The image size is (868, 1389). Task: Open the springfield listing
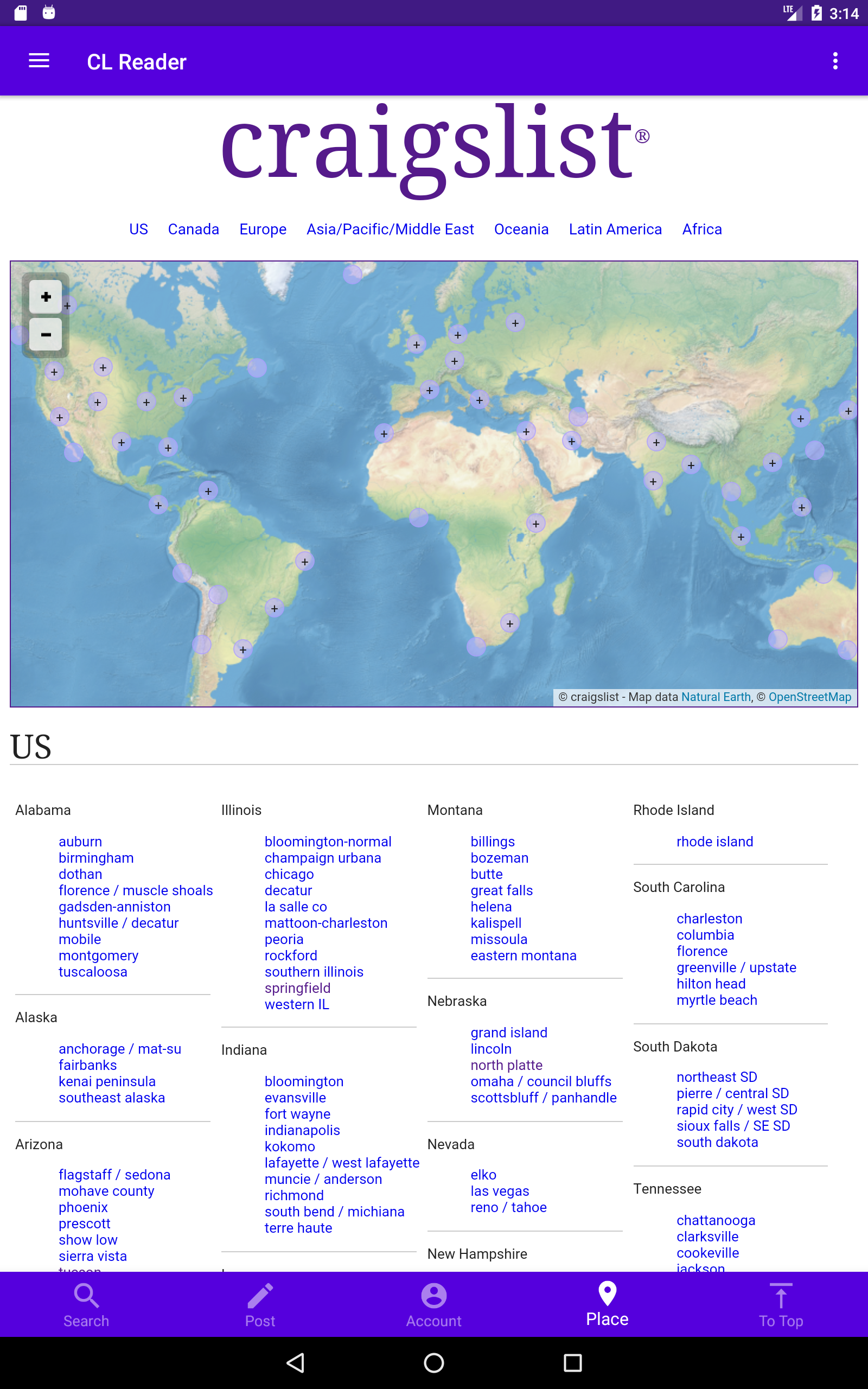click(297, 988)
